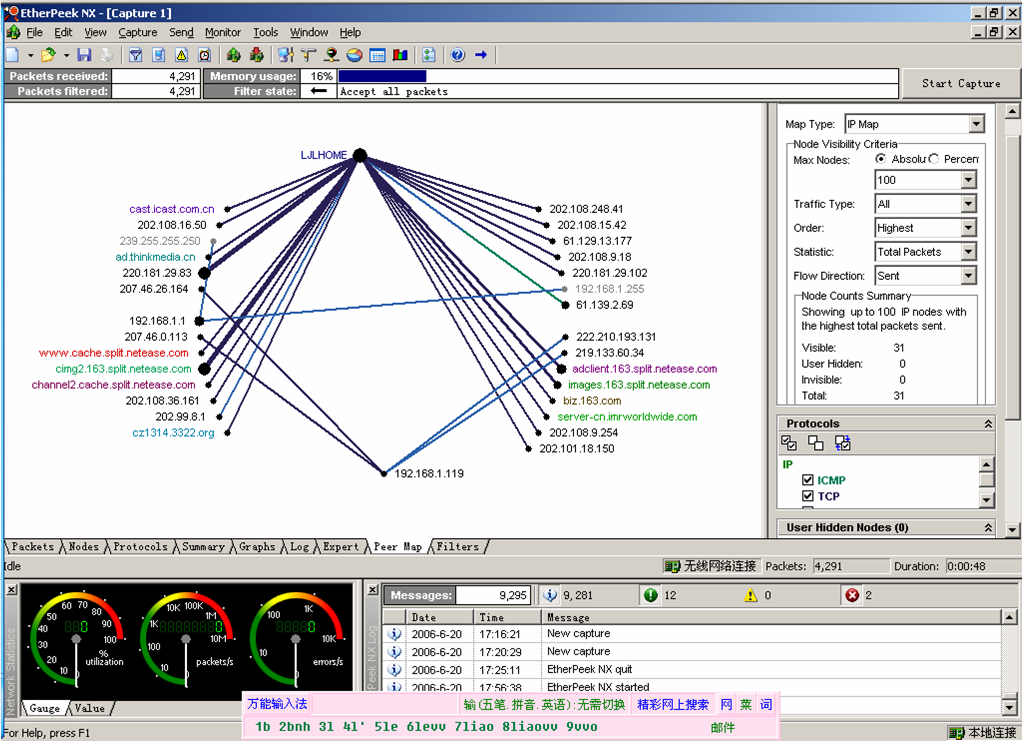
Task: Open the Flow Direction dropdown
Action: tap(967, 276)
